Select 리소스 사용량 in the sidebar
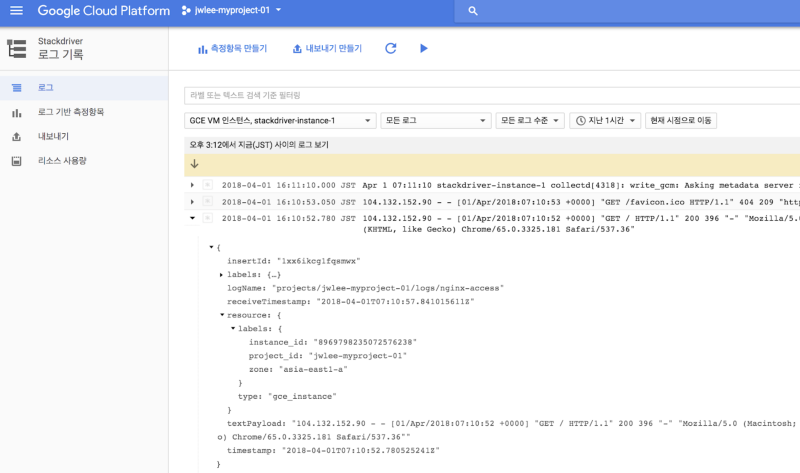 pos(62,160)
